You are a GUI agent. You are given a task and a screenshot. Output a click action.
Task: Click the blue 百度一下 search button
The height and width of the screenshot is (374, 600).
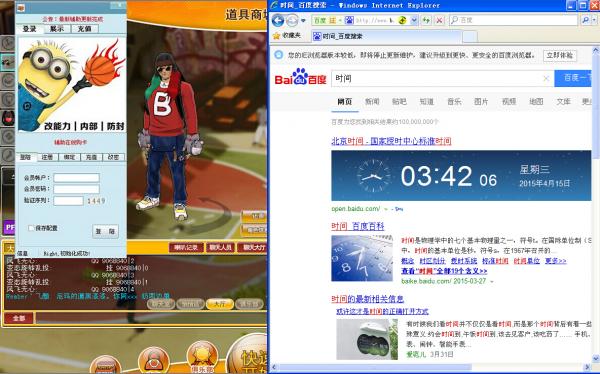573,78
